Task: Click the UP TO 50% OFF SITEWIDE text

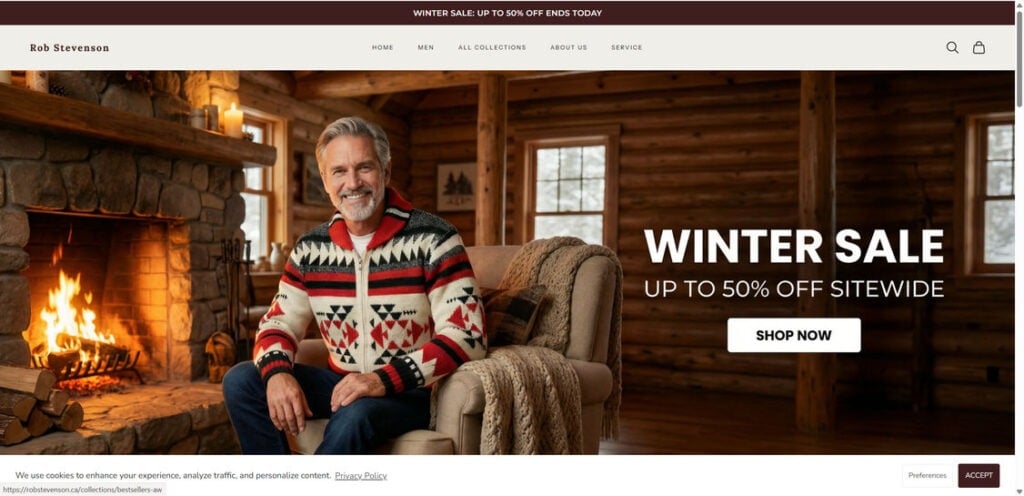Action: point(793,288)
